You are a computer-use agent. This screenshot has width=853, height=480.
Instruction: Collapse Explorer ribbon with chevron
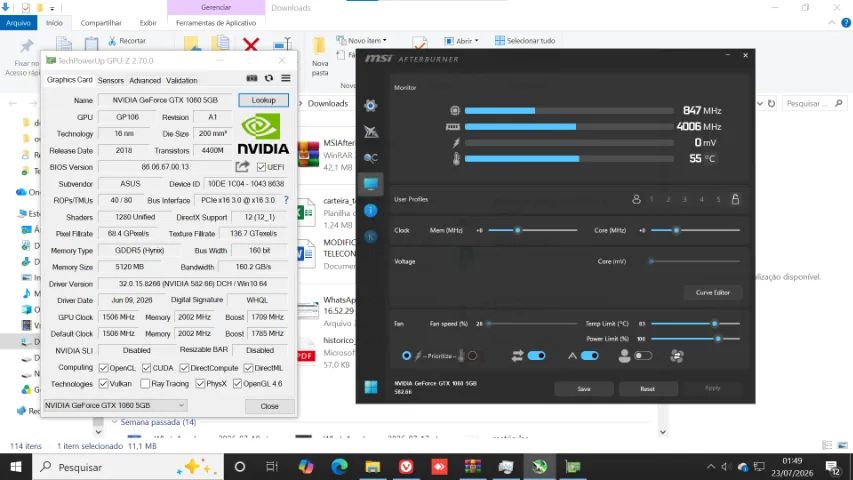[832, 23]
